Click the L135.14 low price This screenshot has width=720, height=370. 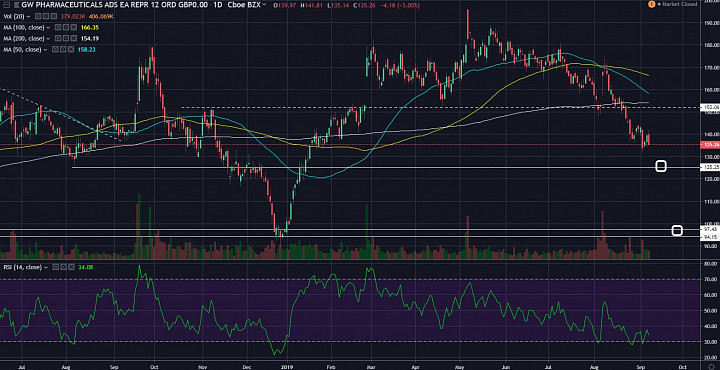point(338,6)
